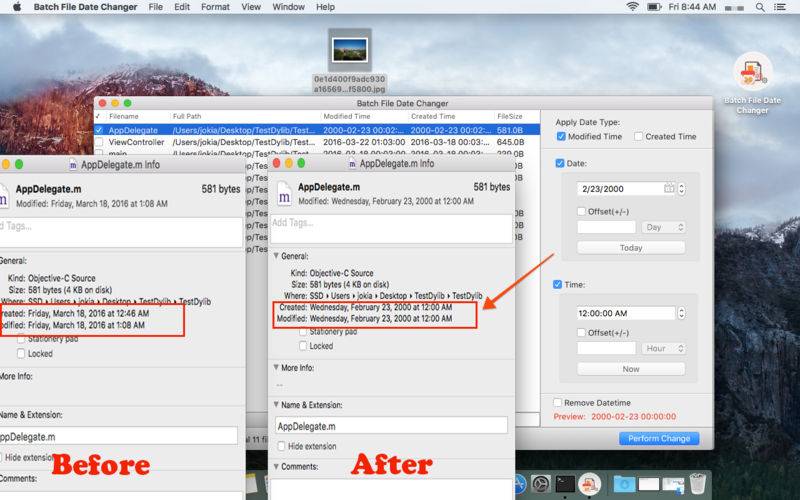800x500 pixels.
Task: Check the Remove Datetime option
Action: 558,403
